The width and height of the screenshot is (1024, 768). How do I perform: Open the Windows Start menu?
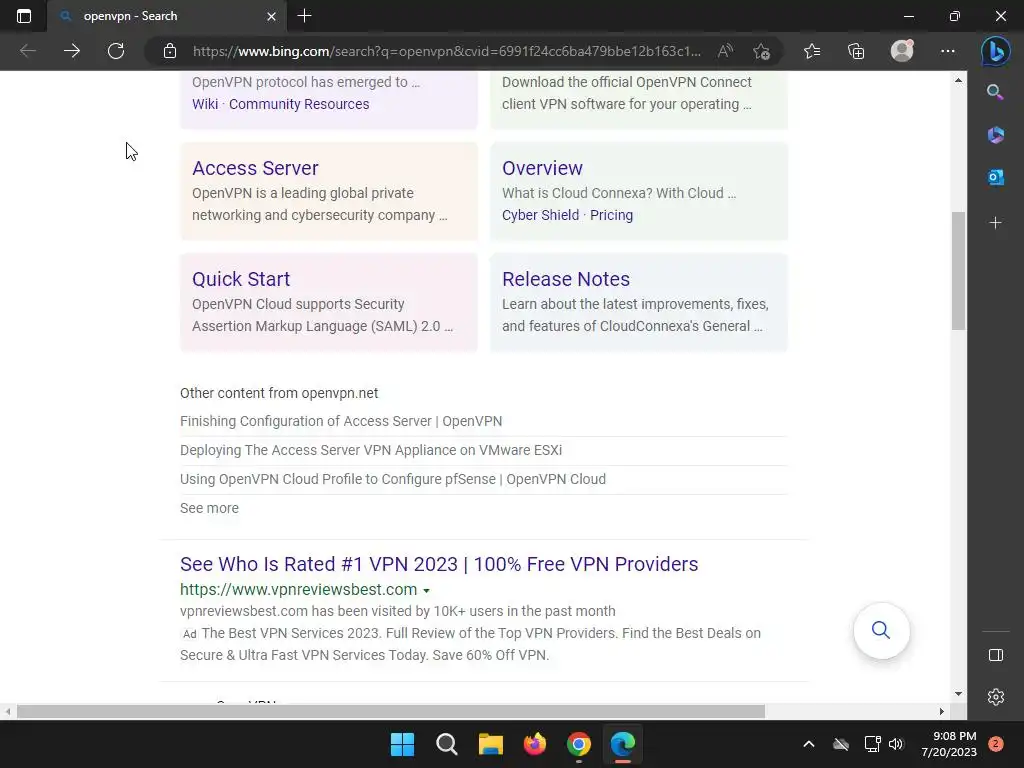[402, 744]
